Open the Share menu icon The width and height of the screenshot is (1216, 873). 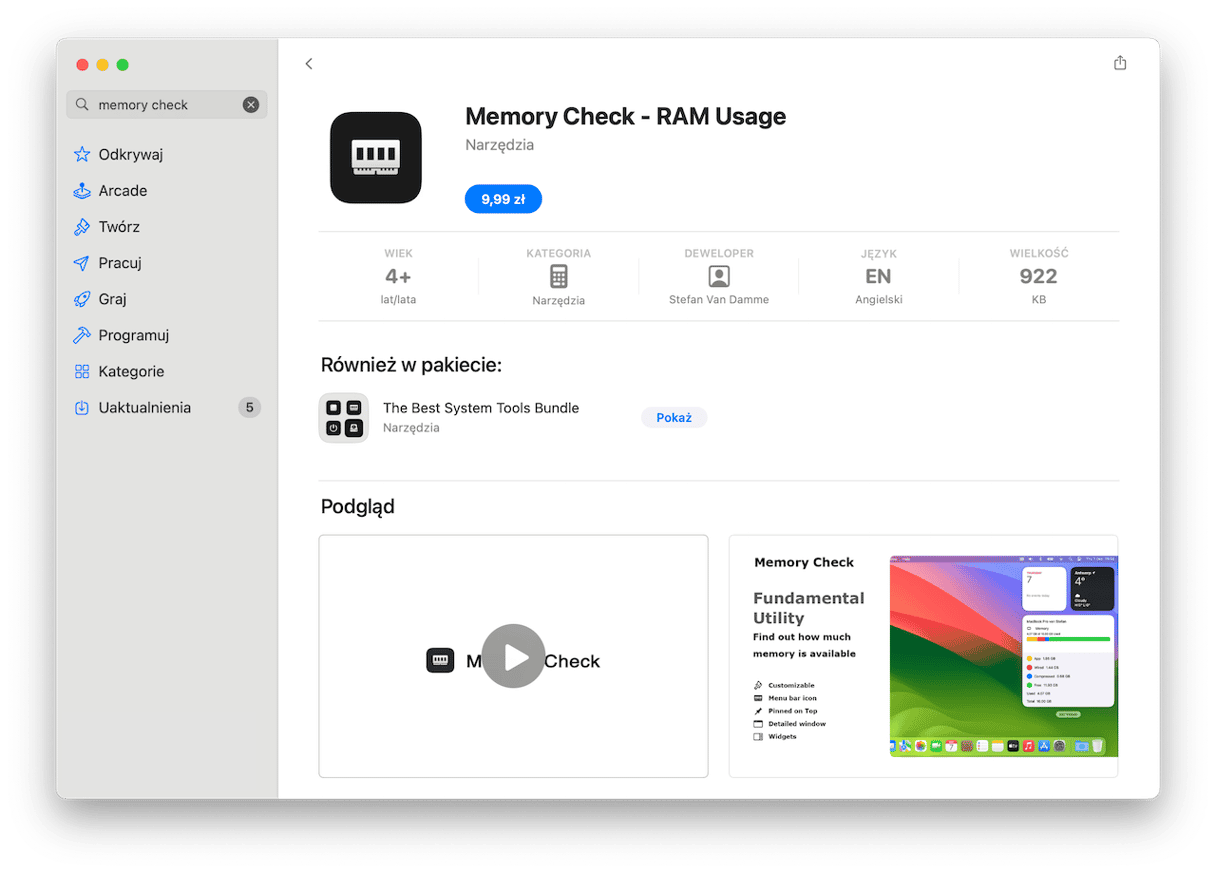tap(1120, 63)
